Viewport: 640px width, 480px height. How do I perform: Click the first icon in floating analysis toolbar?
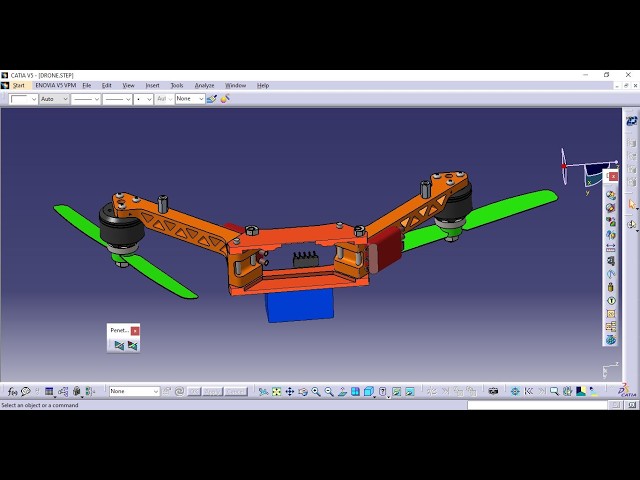click(611, 195)
